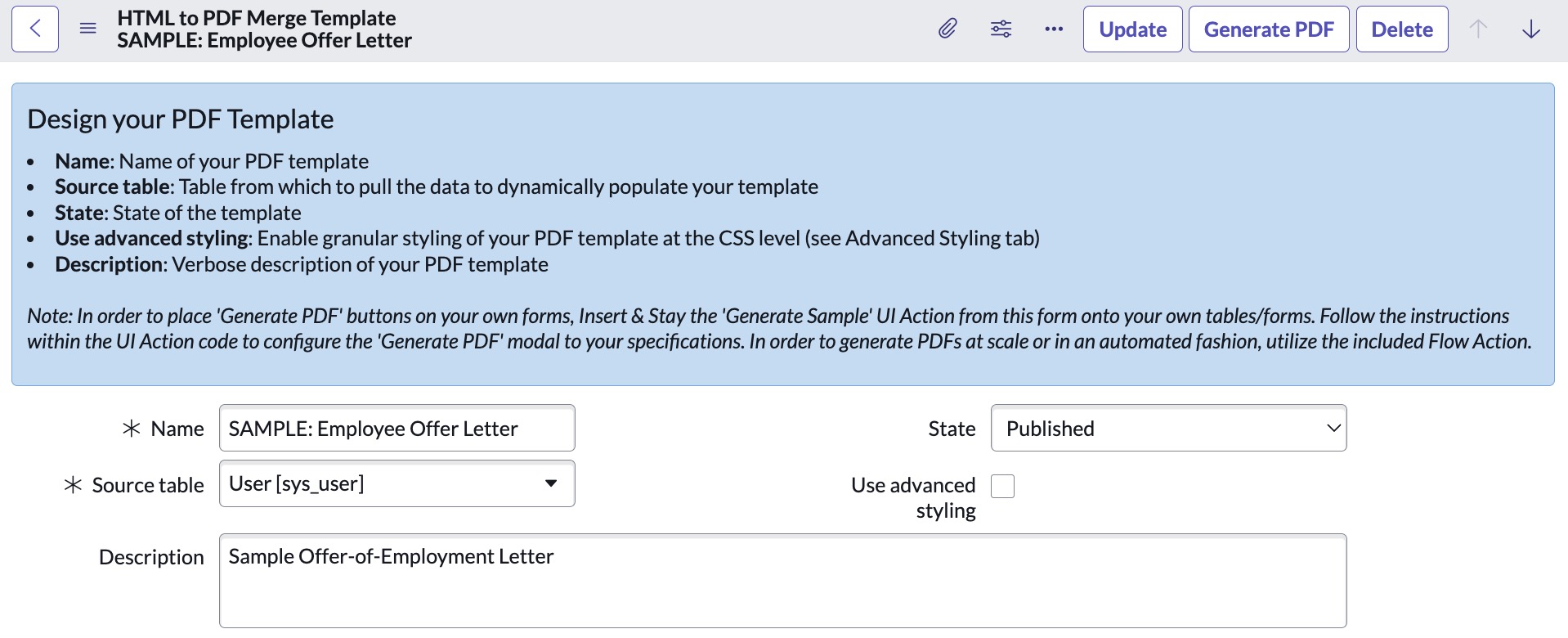Click the State dropdown chevron arrow
Screen dimensions: 1568x638
[x=1333, y=428]
